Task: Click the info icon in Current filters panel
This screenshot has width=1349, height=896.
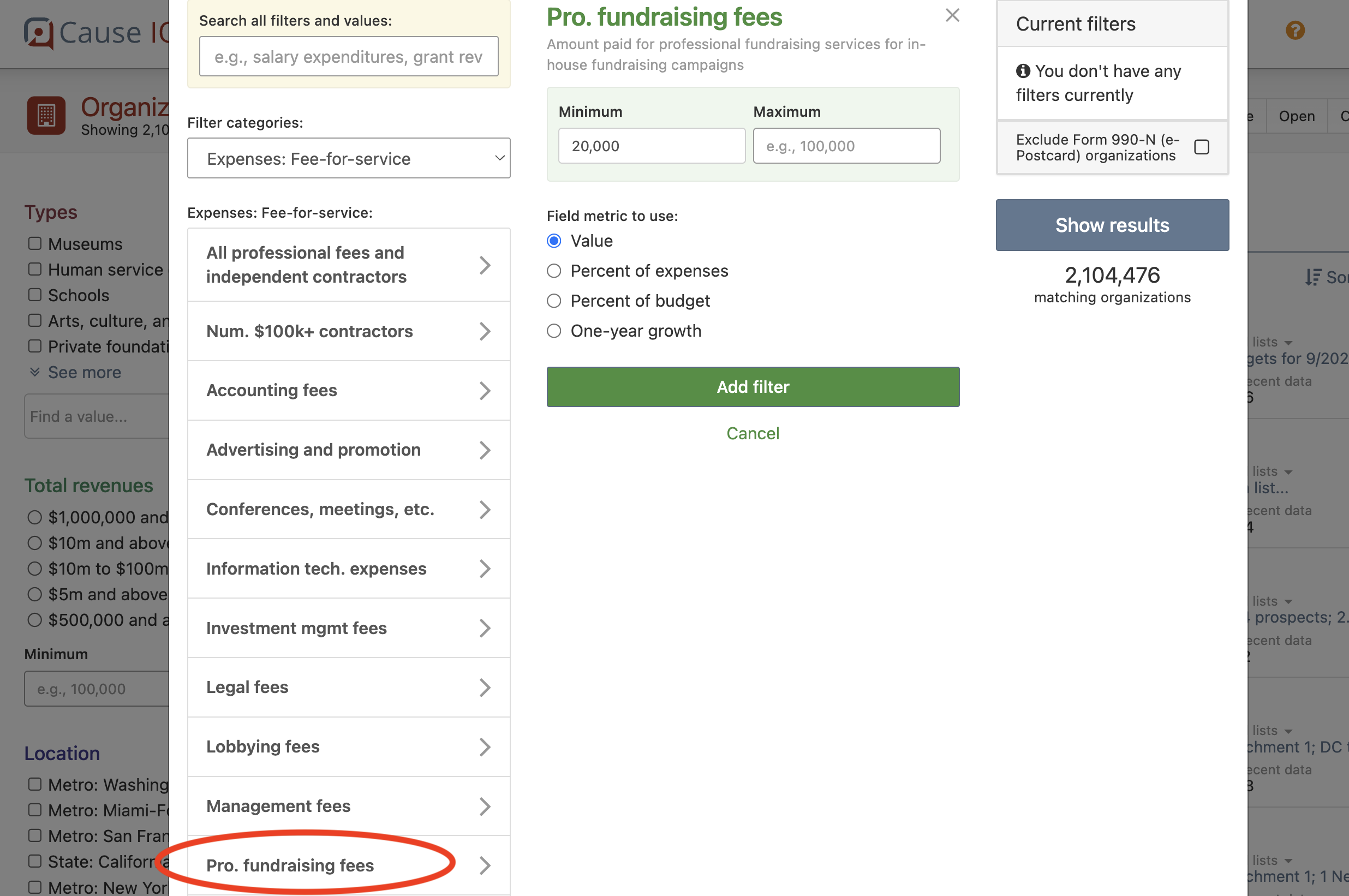Action: point(1023,71)
